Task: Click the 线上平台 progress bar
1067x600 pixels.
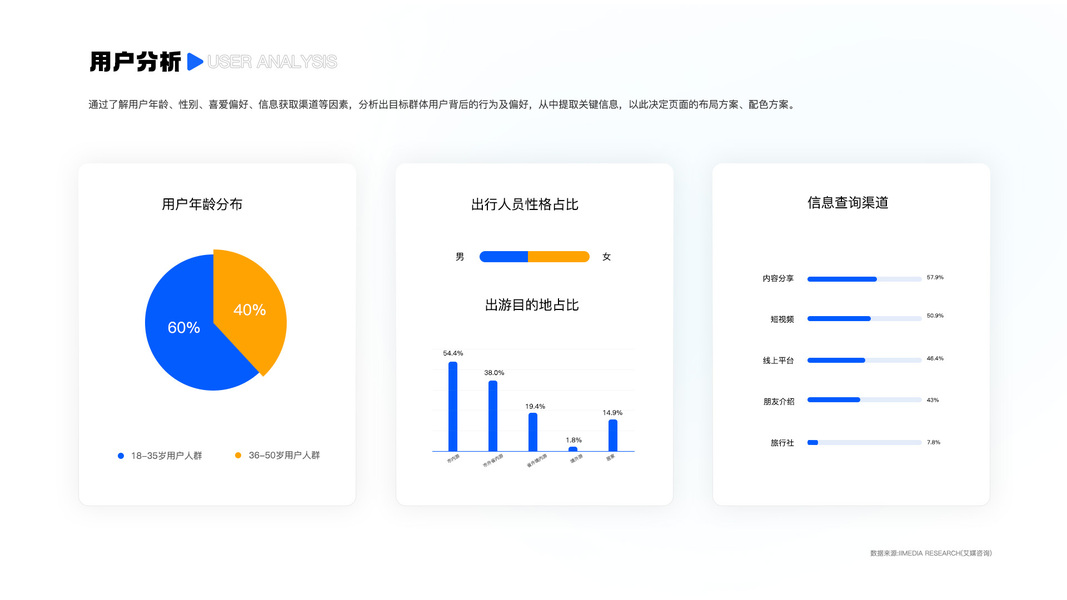Action: (x=864, y=360)
